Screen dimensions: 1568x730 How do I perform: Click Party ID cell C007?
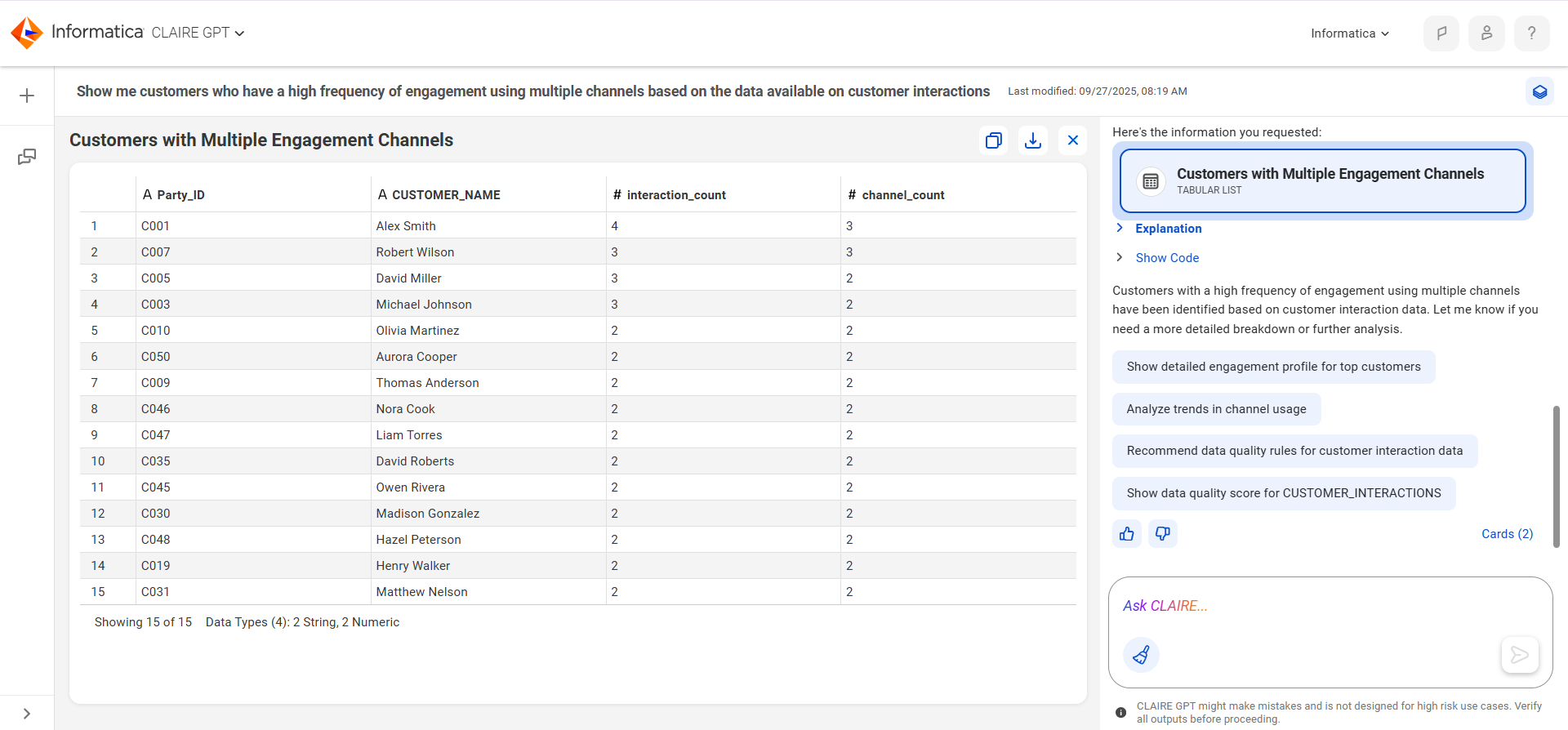point(253,252)
